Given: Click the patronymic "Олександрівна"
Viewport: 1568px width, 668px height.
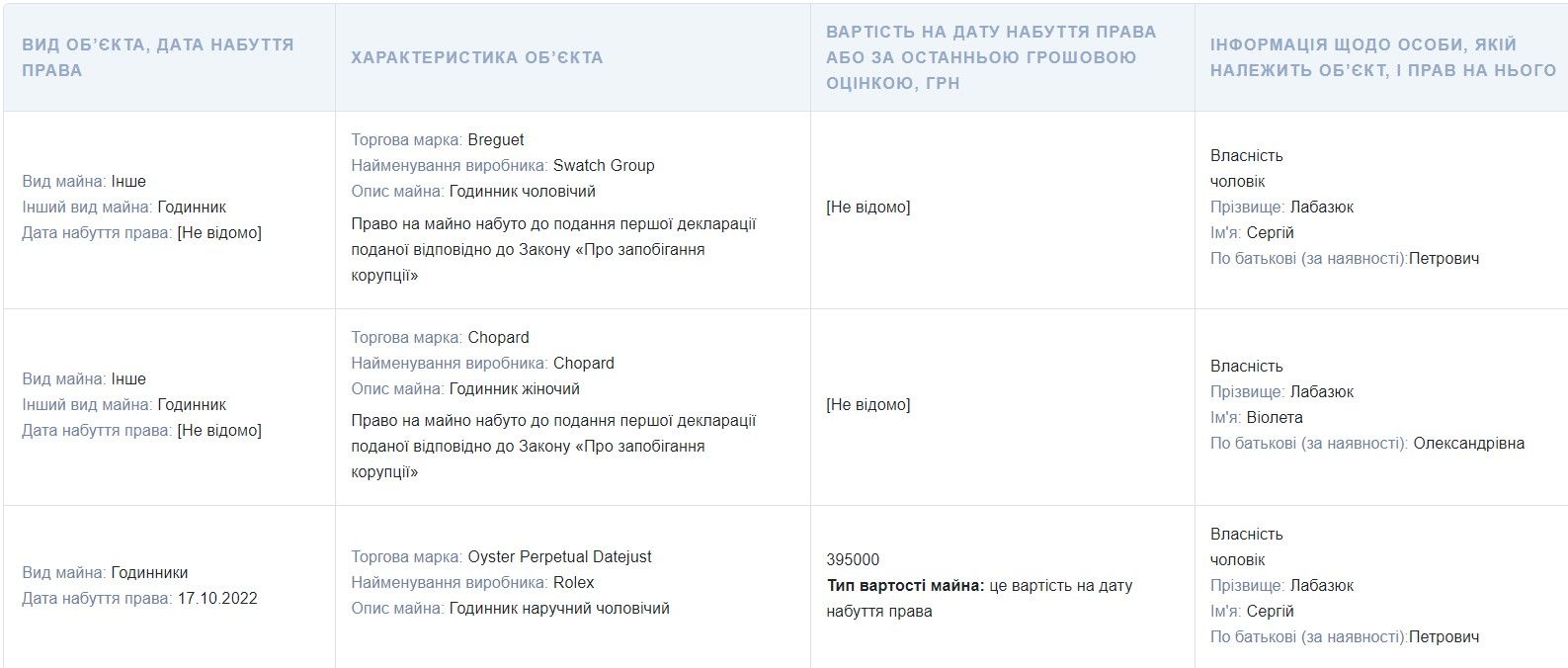Looking at the screenshot, I should pyautogui.click(x=1468, y=443).
